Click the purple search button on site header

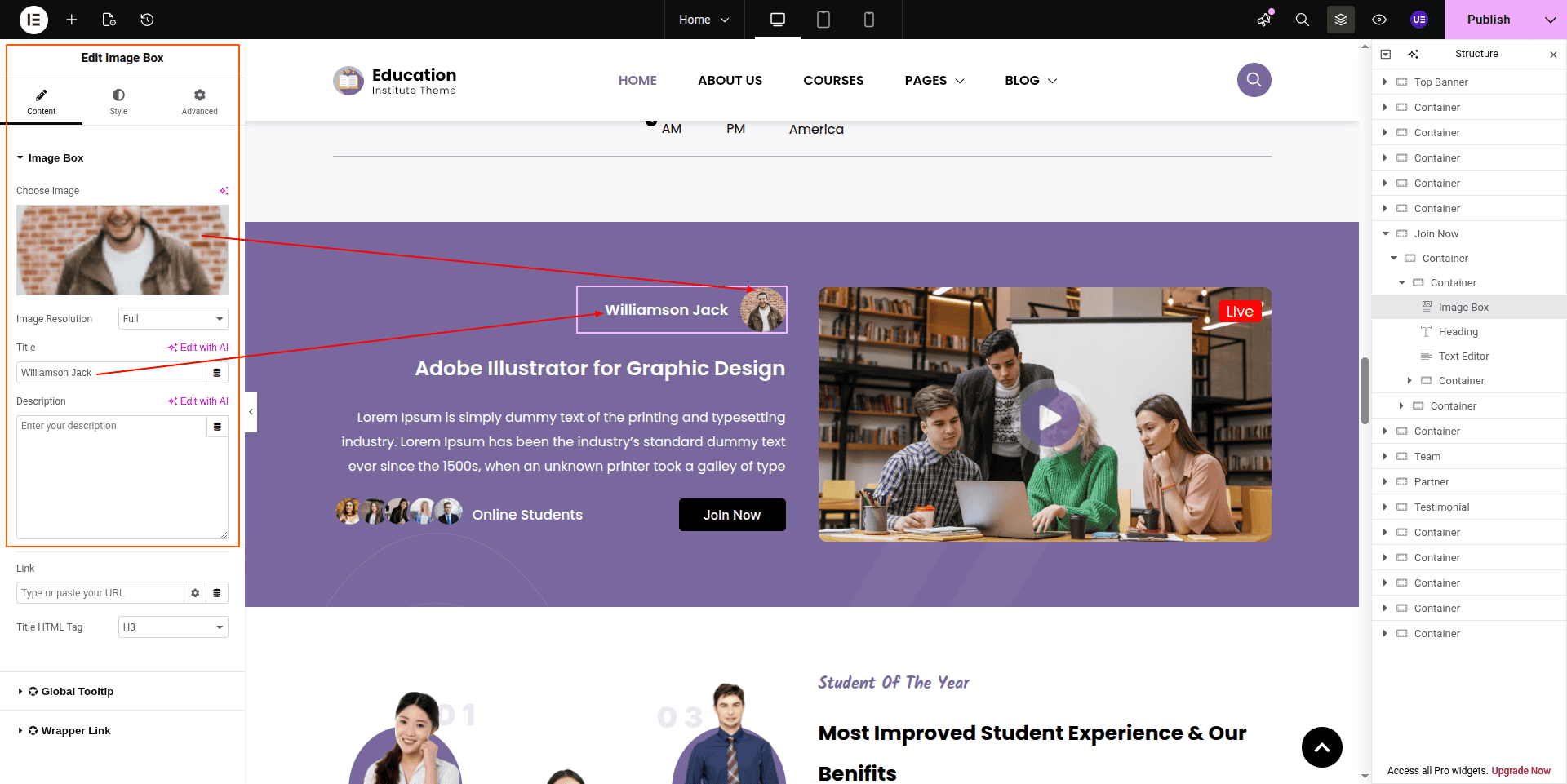tap(1254, 80)
